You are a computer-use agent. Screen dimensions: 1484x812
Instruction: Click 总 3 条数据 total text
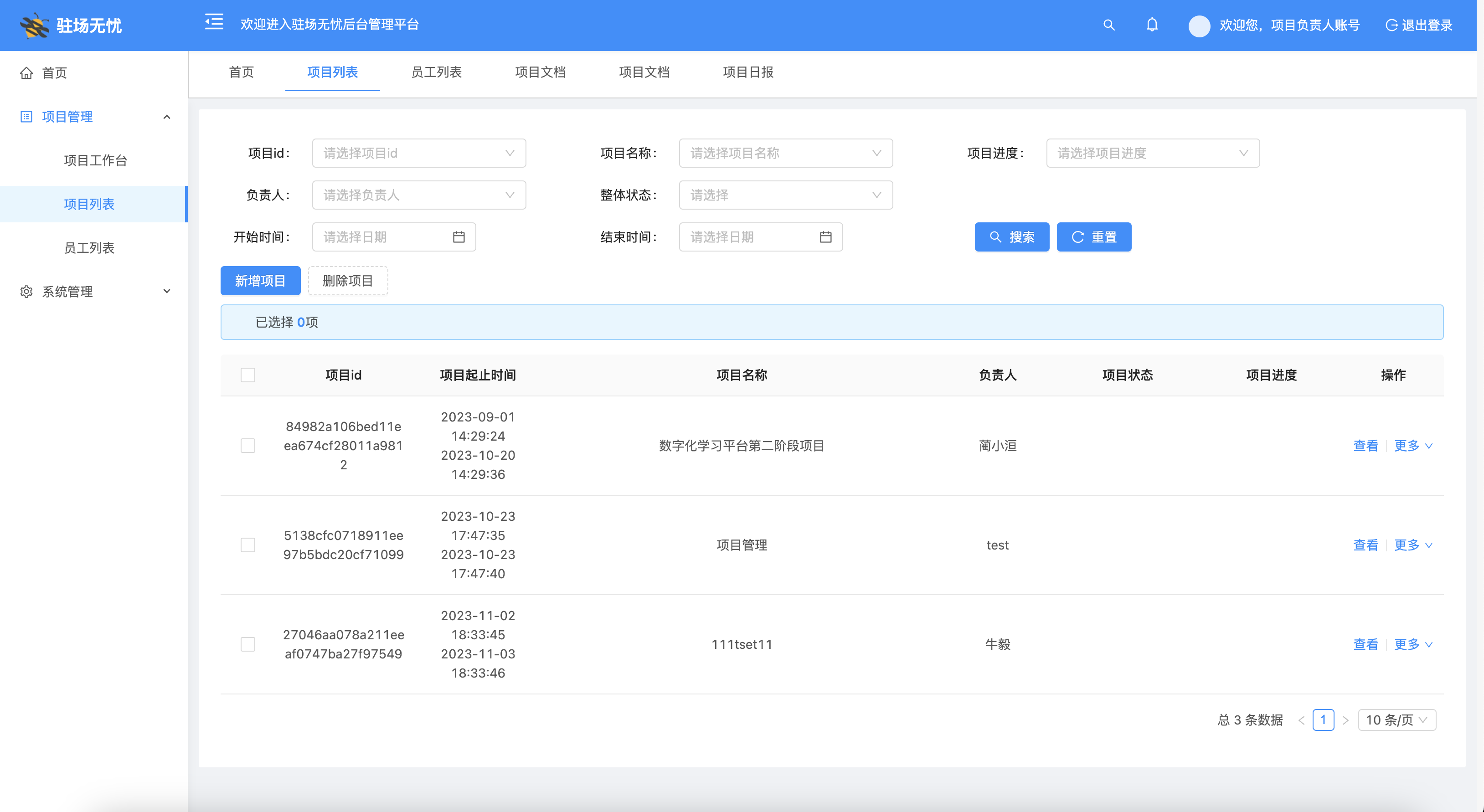click(x=1251, y=720)
